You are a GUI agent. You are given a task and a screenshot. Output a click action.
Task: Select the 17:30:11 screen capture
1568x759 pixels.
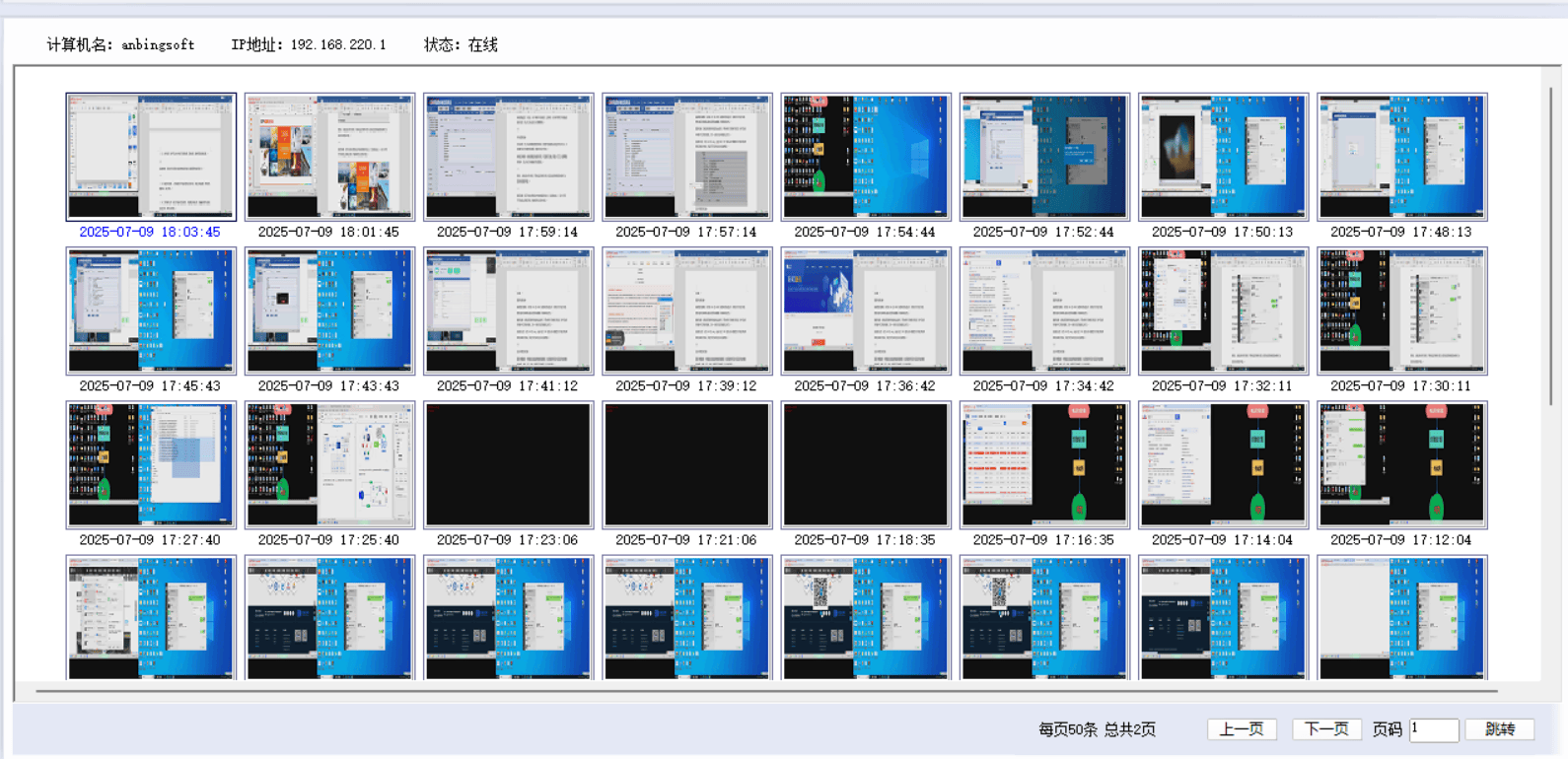click(x=1401, y=310)
